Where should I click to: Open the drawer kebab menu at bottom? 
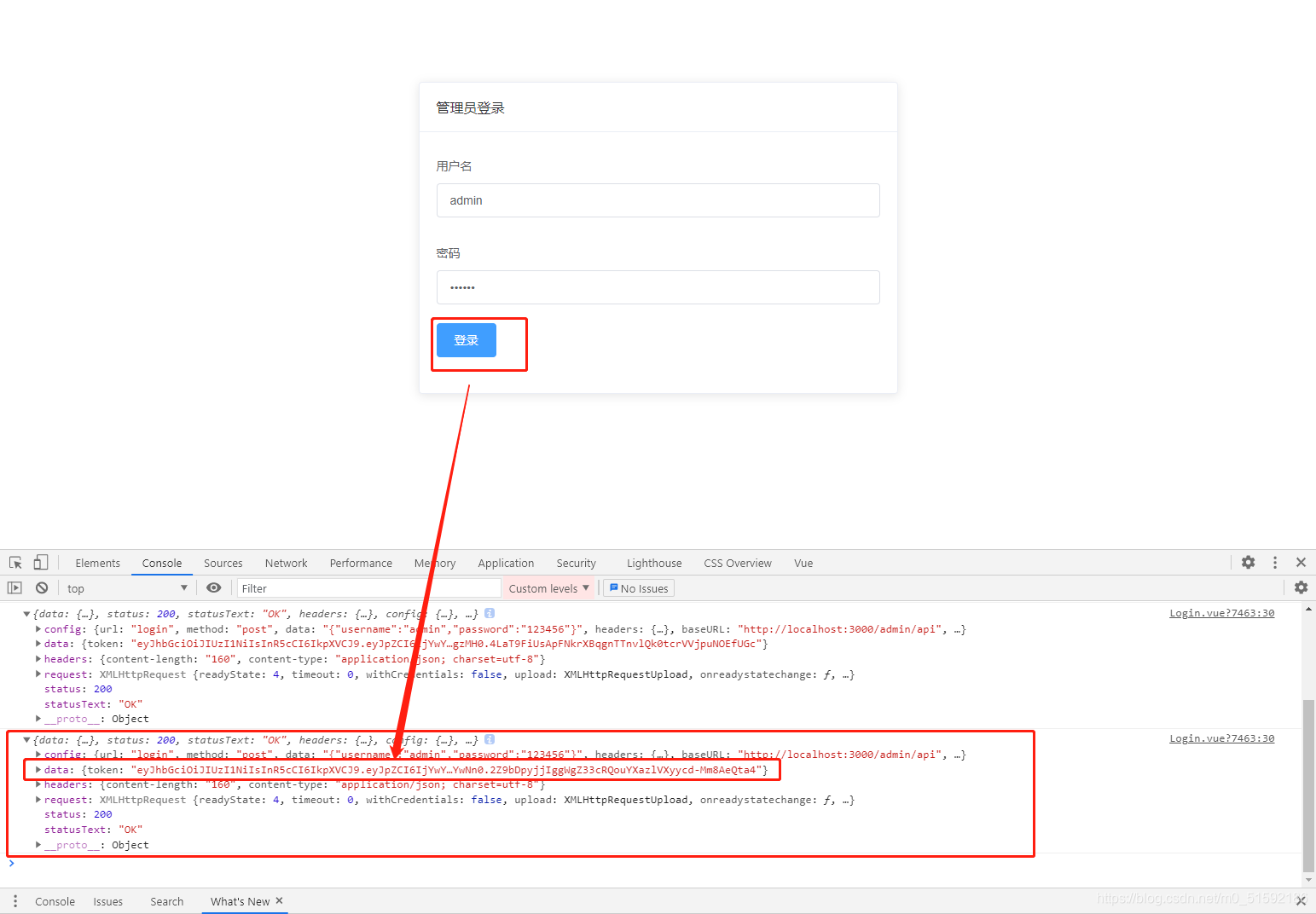coord(15,901)
